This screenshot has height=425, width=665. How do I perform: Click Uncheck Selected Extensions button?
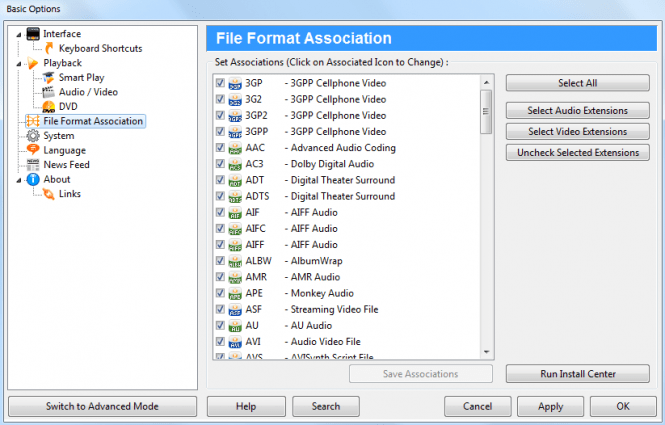[x=578, y=153]
